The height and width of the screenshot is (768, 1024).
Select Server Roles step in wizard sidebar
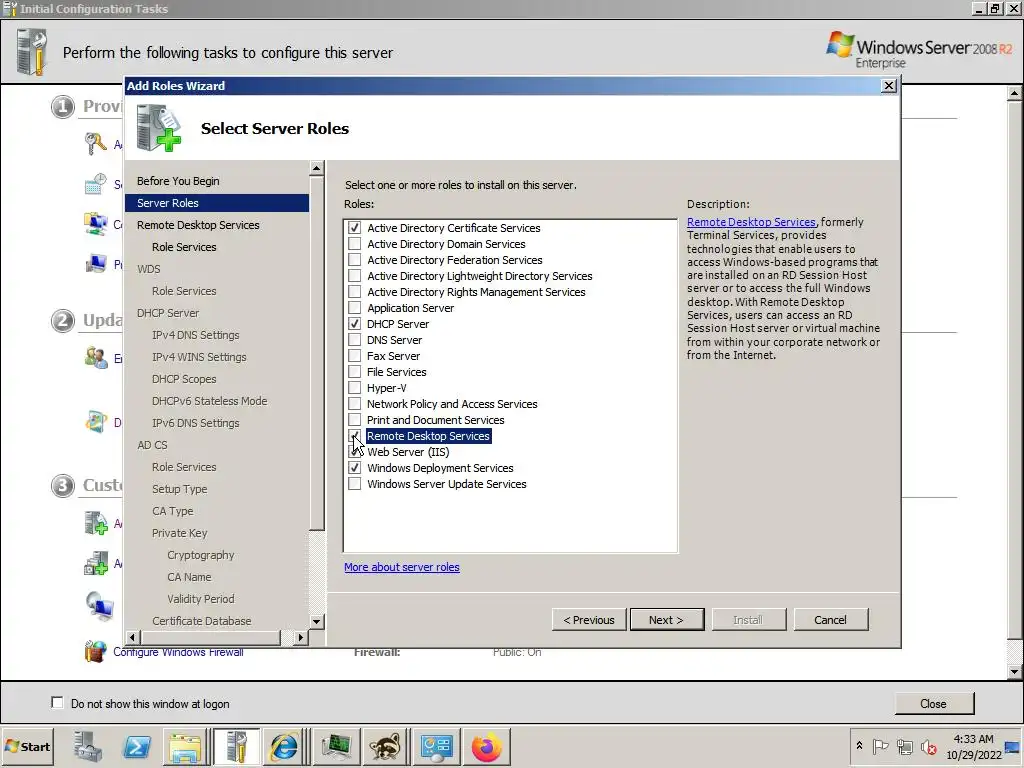tap(216, 203)
